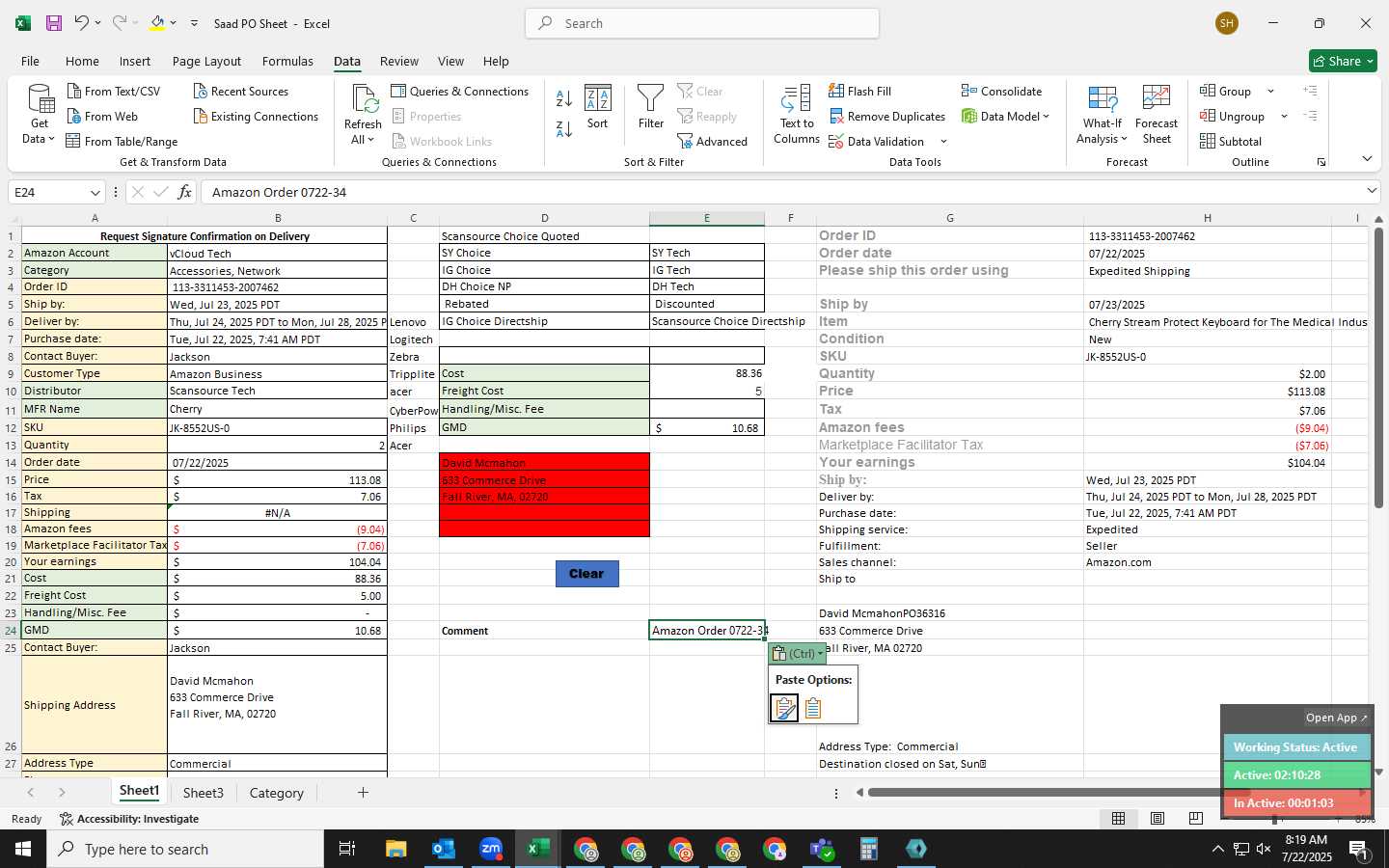Choose Paste Values only option
The width and height of the screenshot is (1389, 868).
812,708
